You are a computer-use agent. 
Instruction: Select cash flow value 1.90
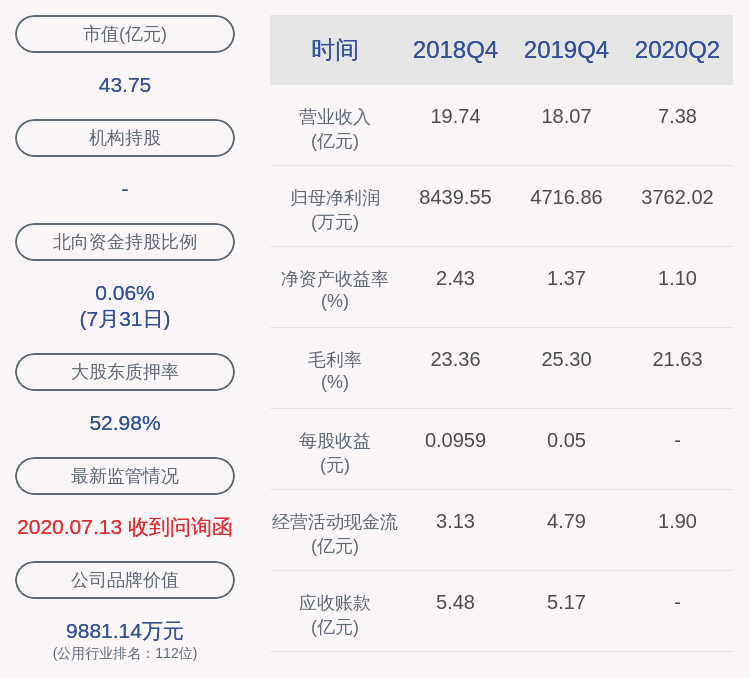(x=677, y=521)
